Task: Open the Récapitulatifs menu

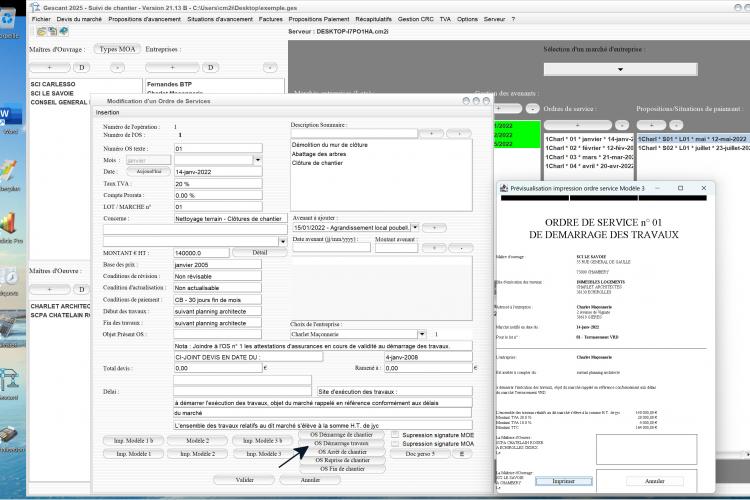Action: point(373,19)
